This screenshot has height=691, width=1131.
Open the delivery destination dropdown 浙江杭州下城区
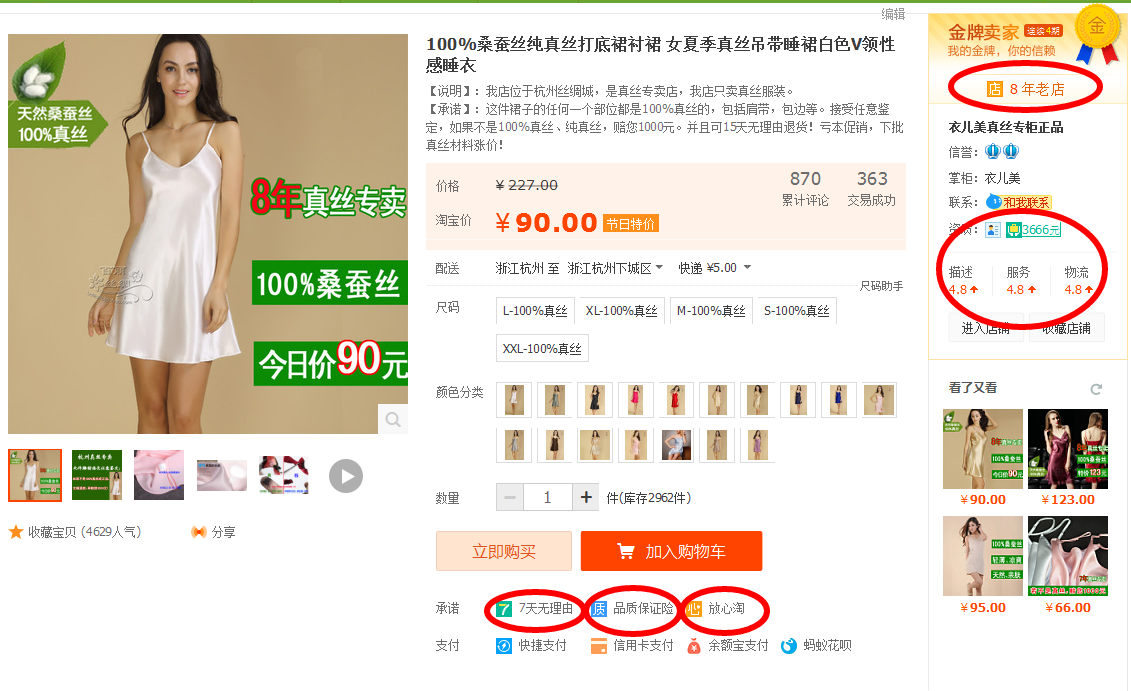pyautogui.click(x=615, y=268)
